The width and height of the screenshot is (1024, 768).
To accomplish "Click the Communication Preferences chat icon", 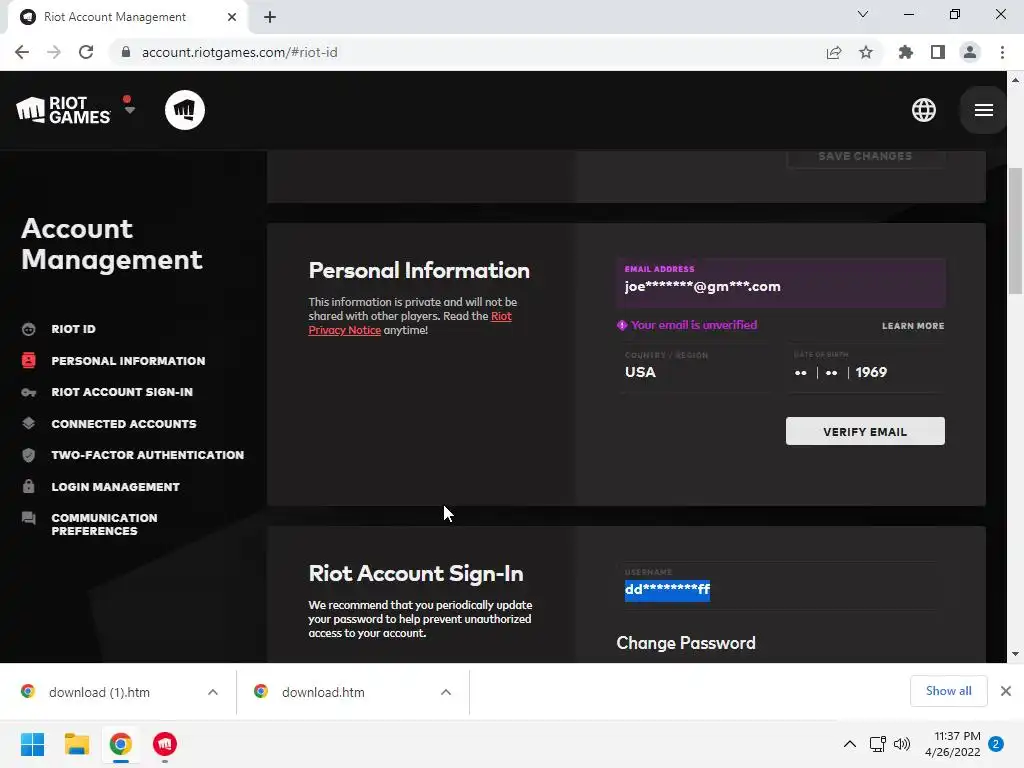I will [x=29, y=519].
